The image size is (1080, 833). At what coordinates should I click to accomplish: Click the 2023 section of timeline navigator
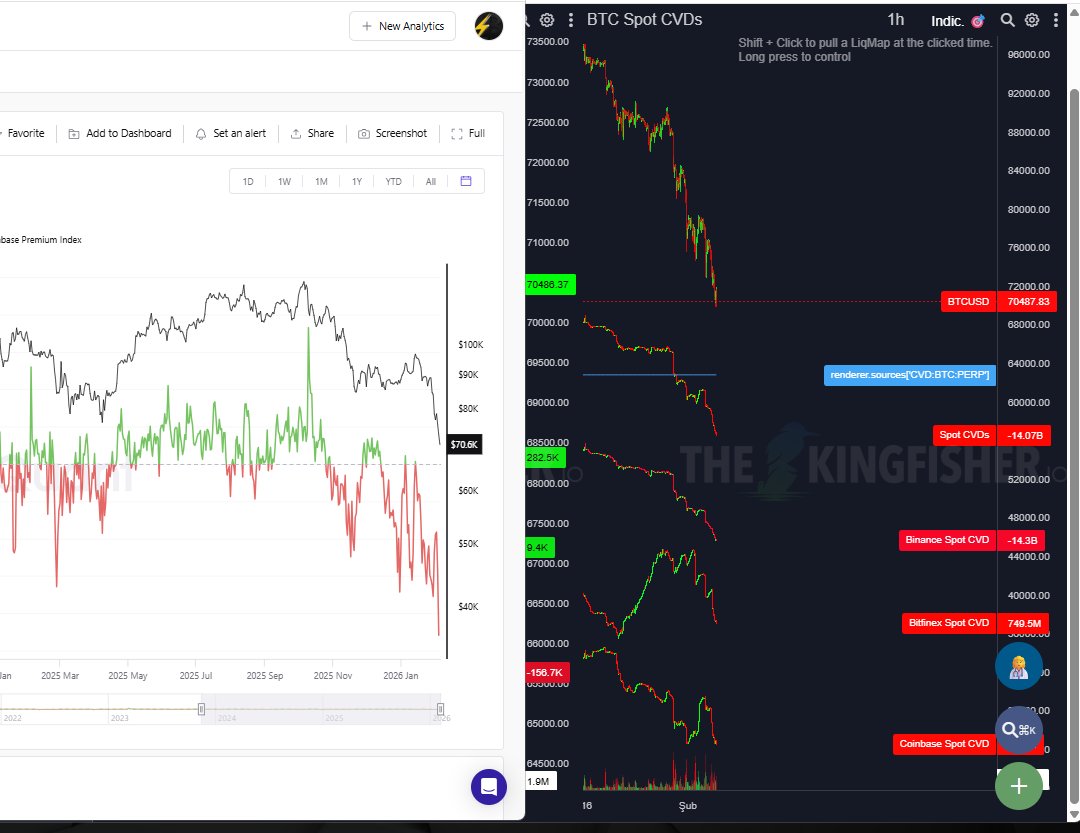point(119,718)
